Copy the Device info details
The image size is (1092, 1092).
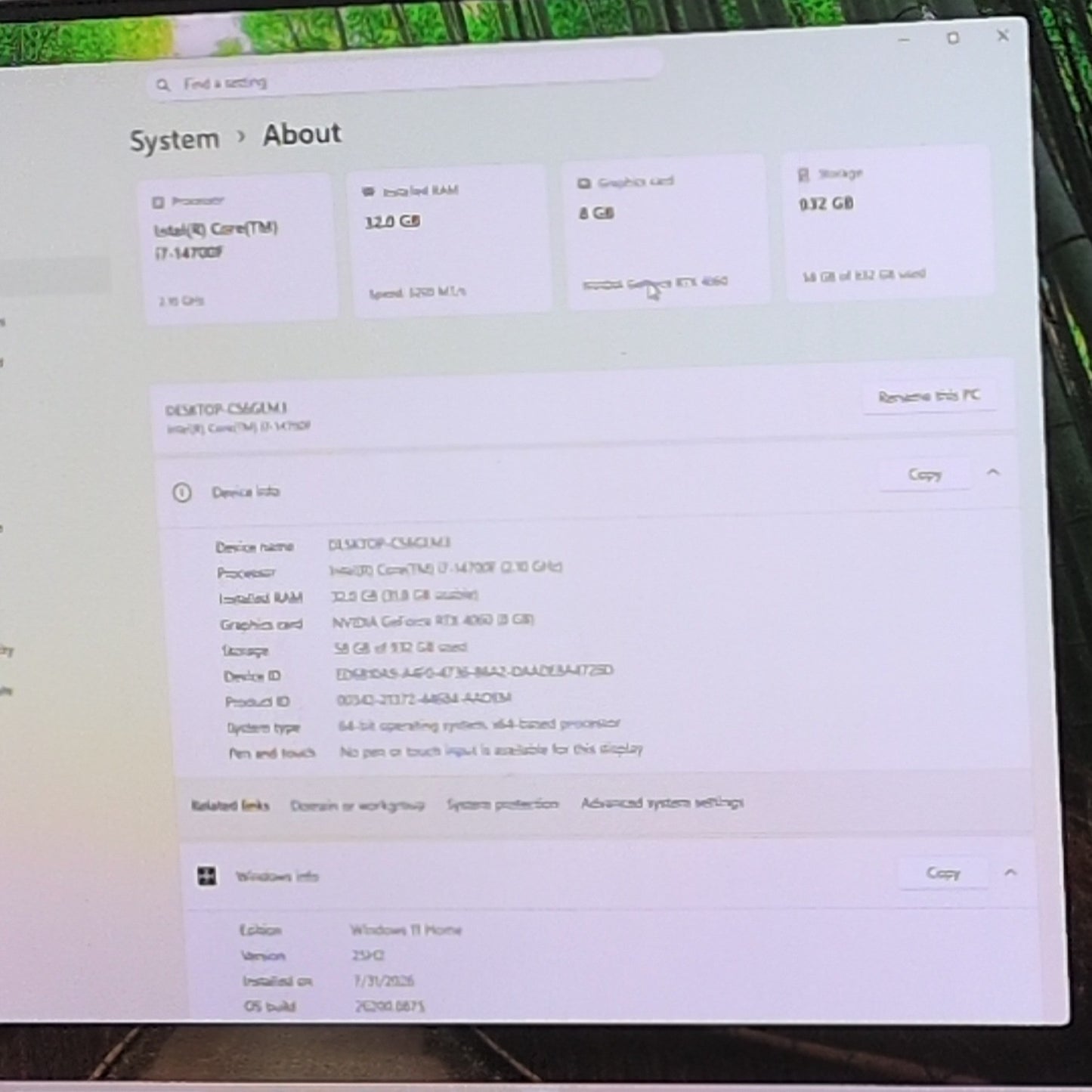pyautogui.click(x=925, y=475)
